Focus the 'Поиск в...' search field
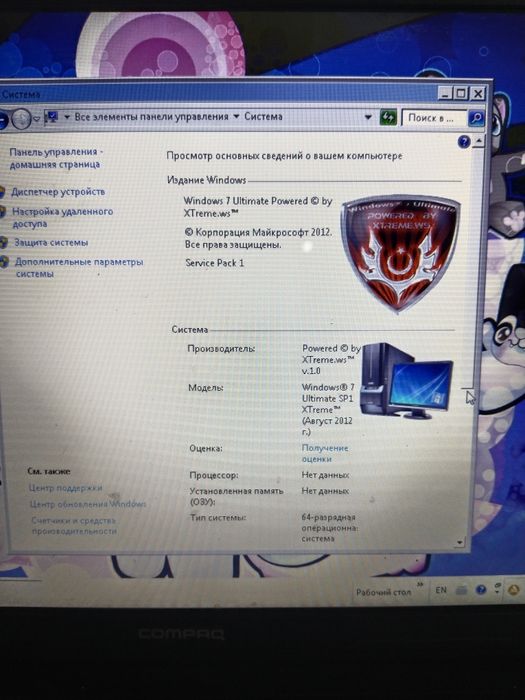This screenshot has width=525, height=700. coord(434,118)
